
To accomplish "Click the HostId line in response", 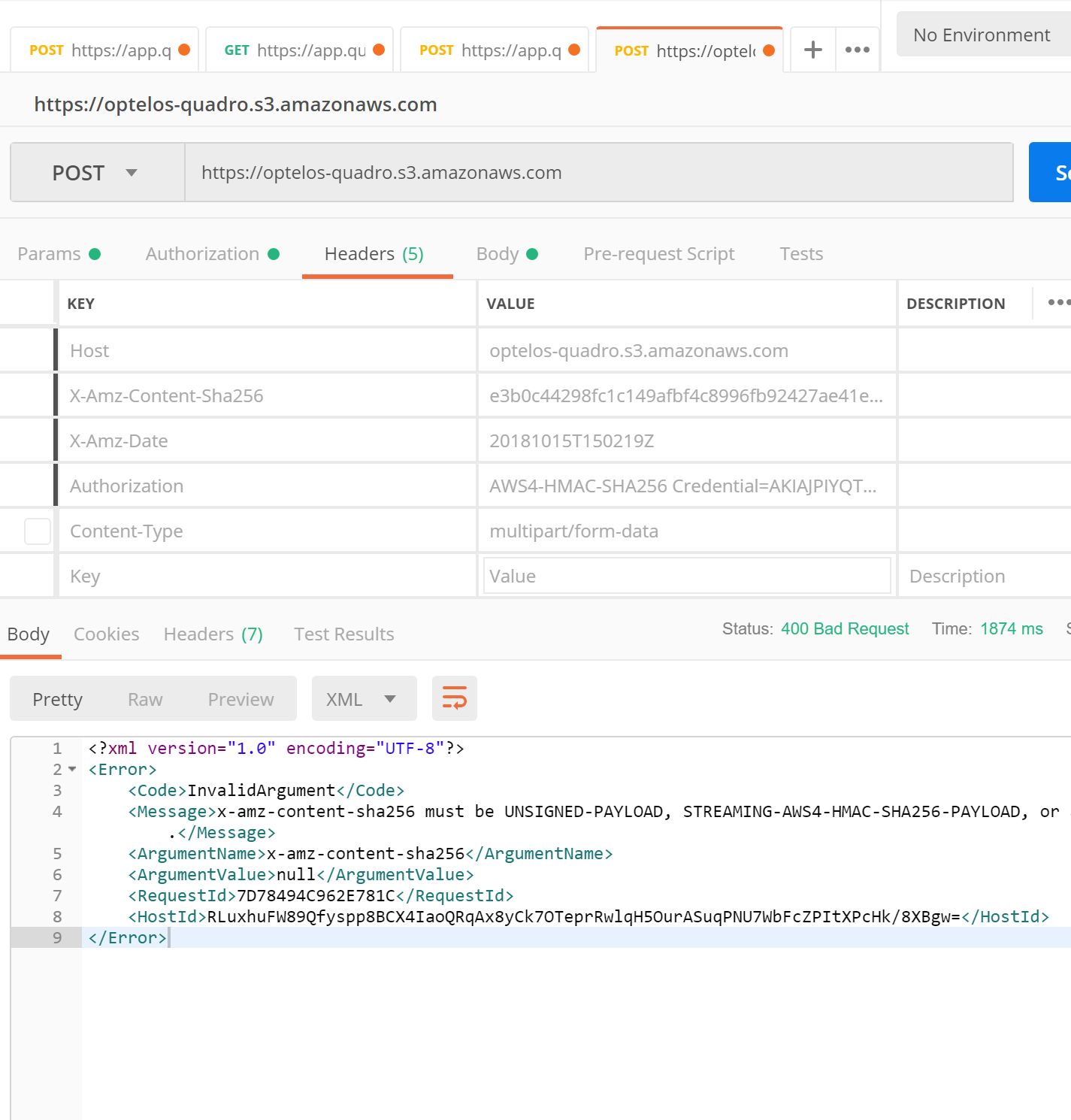I will click(588, 916).
